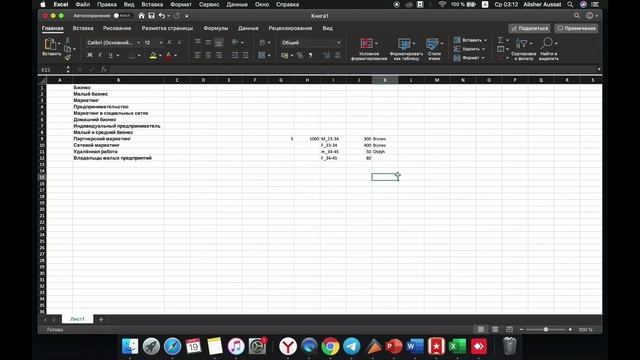Image resolution: width=640 pixels, height=360 pixels.
Task: Apply the yellow fill color swatch
Action: pyautogui.click(x=153, y=56)
